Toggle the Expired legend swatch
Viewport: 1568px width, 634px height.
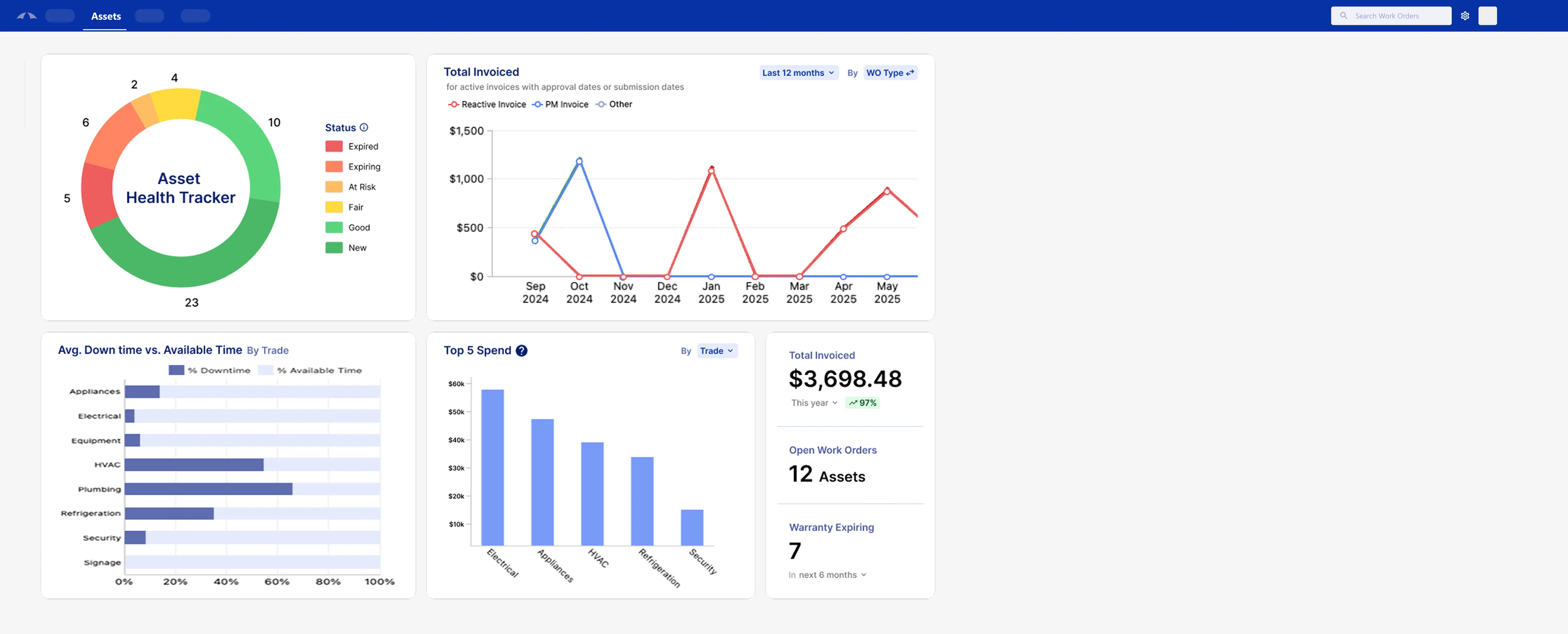334,146
